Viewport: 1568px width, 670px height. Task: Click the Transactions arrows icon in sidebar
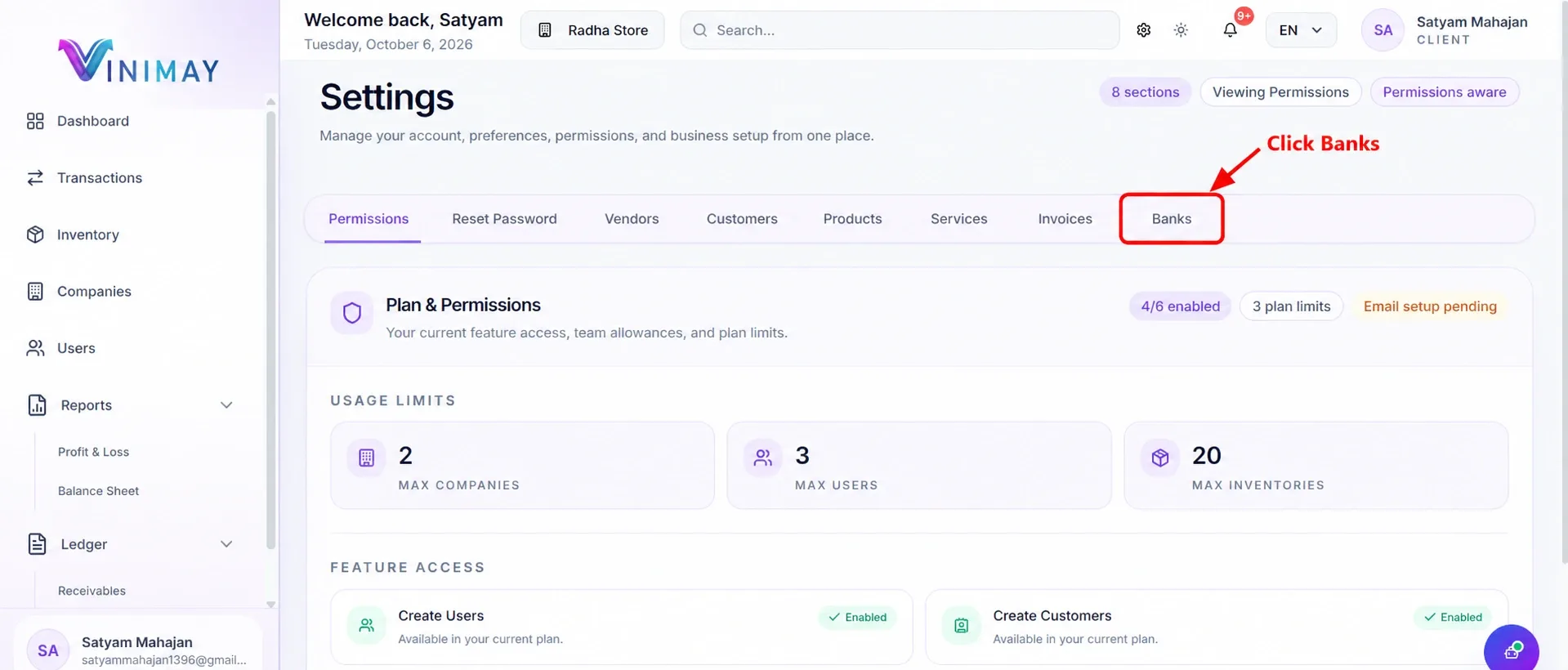coord(35,178)
